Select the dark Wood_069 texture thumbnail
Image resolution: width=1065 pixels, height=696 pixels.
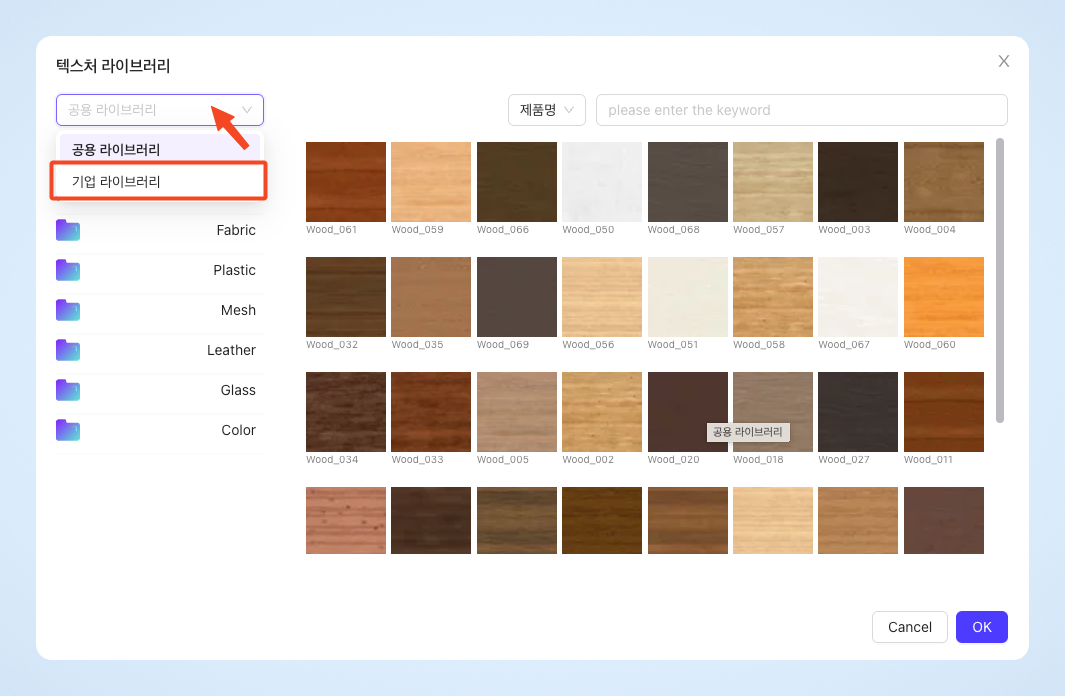click(x=517, y=297)
